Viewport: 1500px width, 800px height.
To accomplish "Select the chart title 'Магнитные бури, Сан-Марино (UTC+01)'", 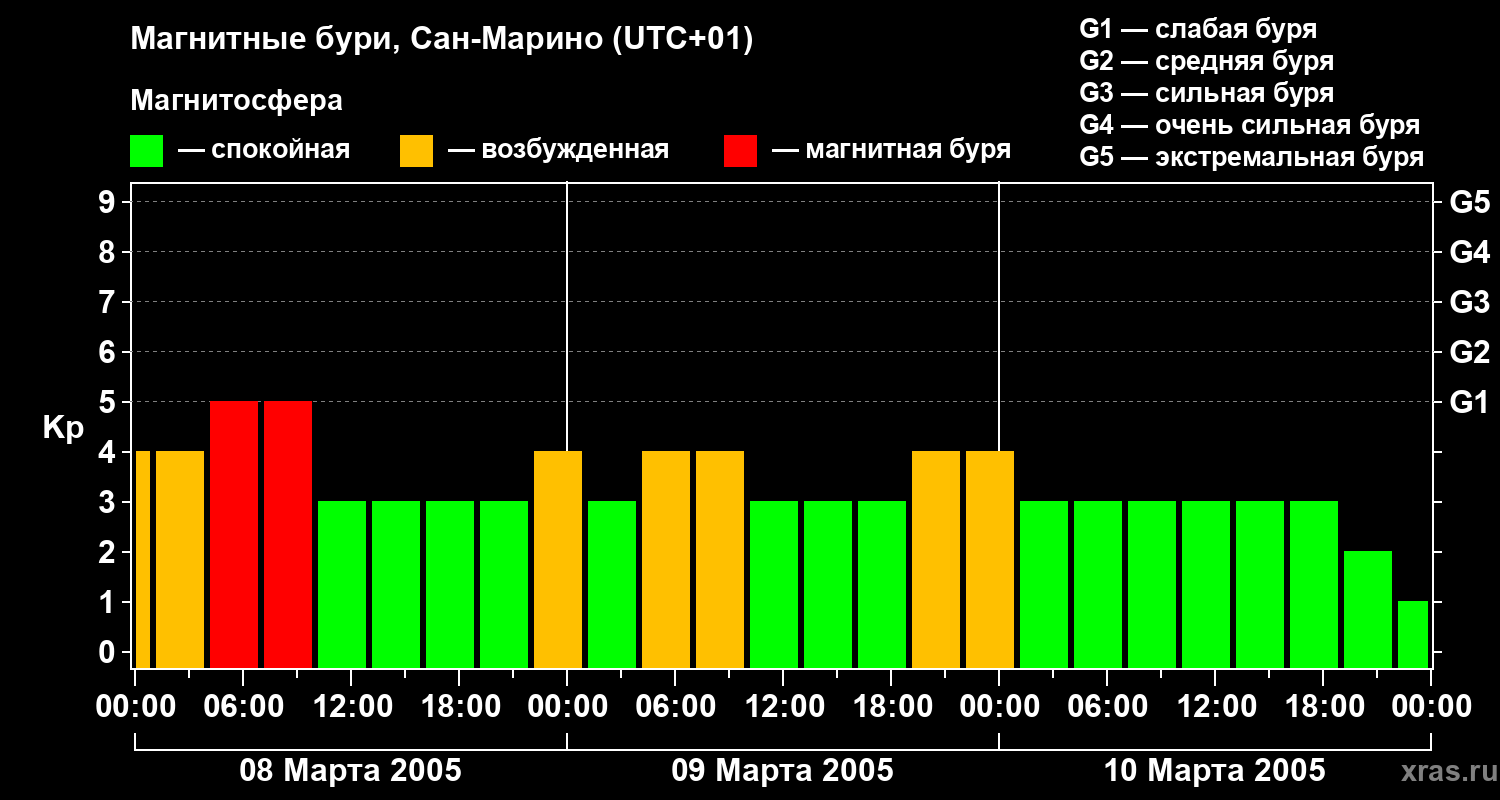I will pos(441,39).
